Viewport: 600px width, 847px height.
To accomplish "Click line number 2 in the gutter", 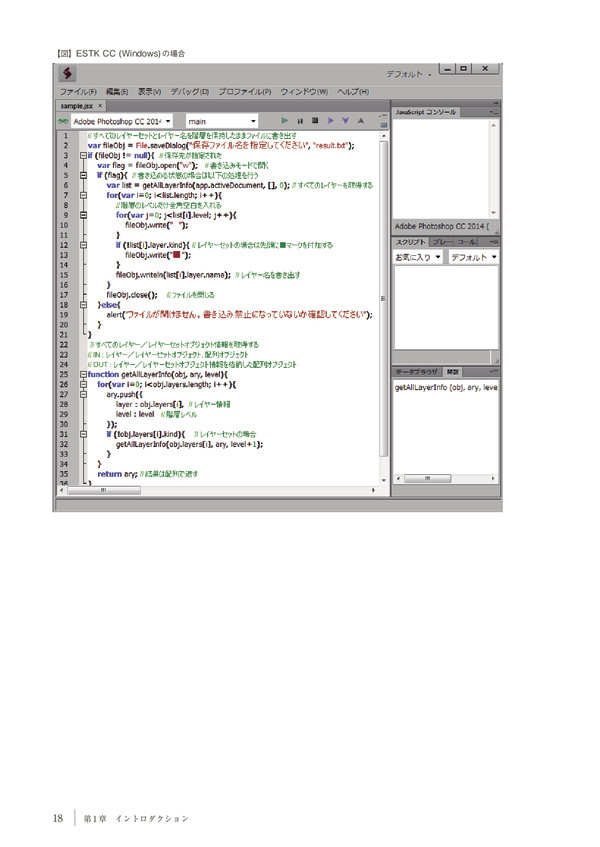I will pyautogui.click(x=66, y=145).
